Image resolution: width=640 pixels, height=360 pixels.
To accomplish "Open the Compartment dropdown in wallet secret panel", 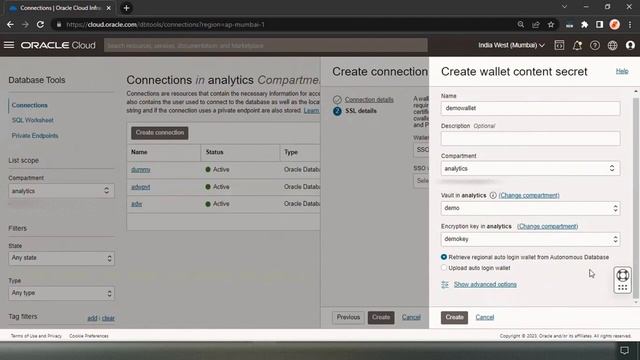I will (530, 168).
